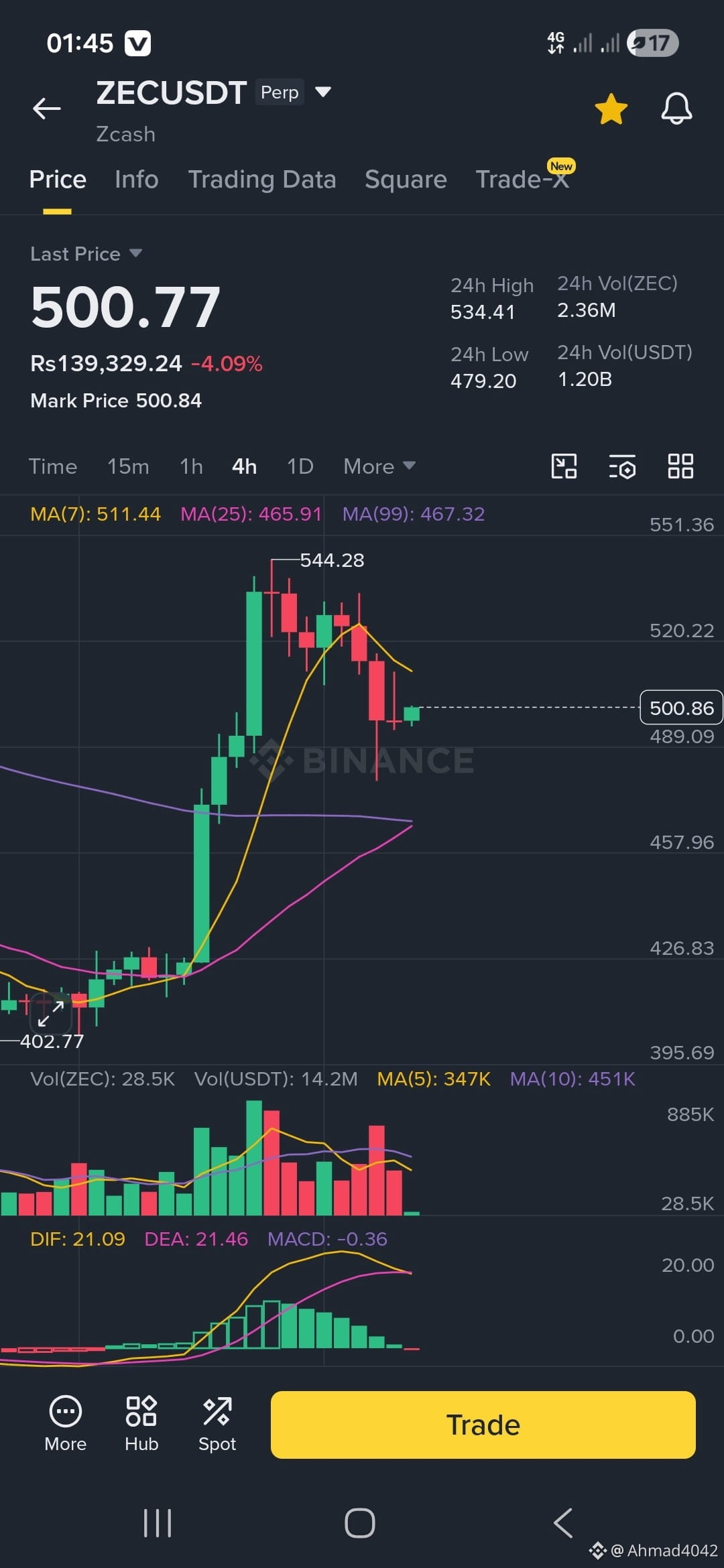Tap the DIF: 21.09 MACD label
Viewport: 724px width, 1568px height.
coord(78,1239)
